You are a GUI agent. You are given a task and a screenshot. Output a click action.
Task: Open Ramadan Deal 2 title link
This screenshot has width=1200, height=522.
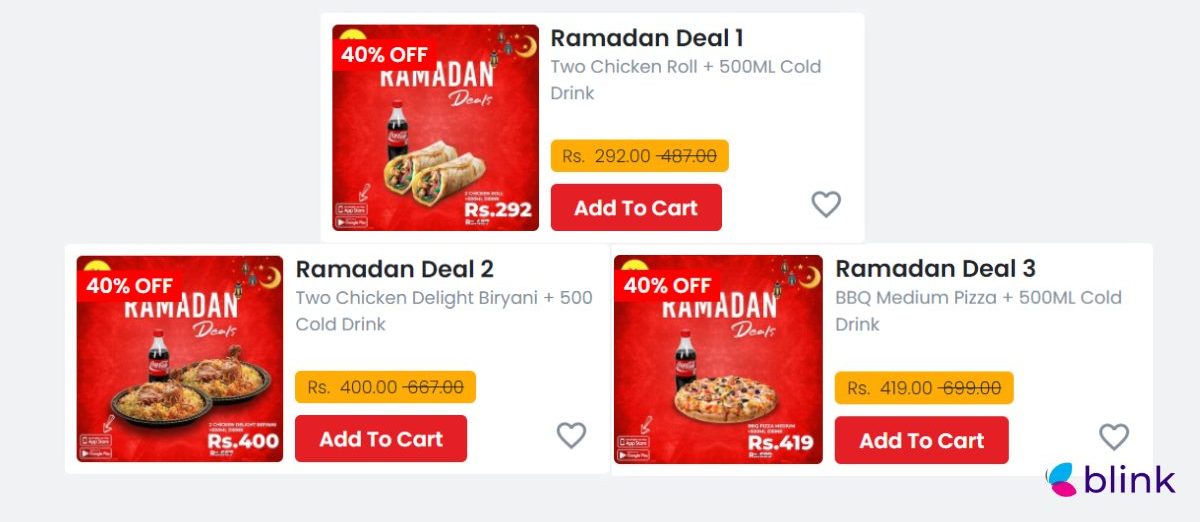(x=394, y=269)
